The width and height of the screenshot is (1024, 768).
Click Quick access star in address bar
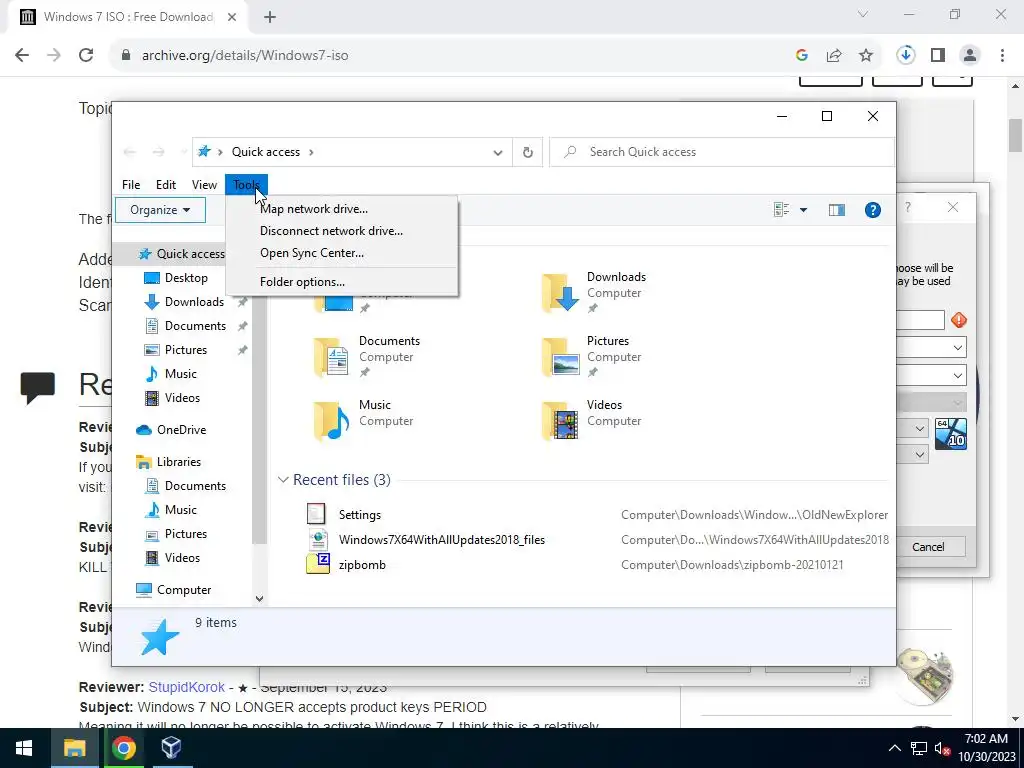click(x=204, y=152)
